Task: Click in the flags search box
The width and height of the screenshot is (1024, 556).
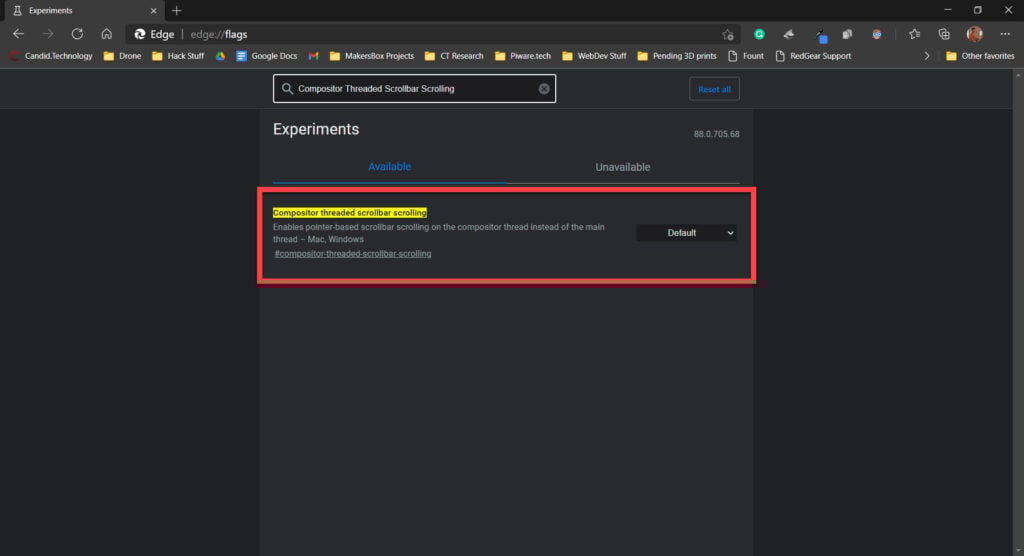Action: click(x=414, y=89)
